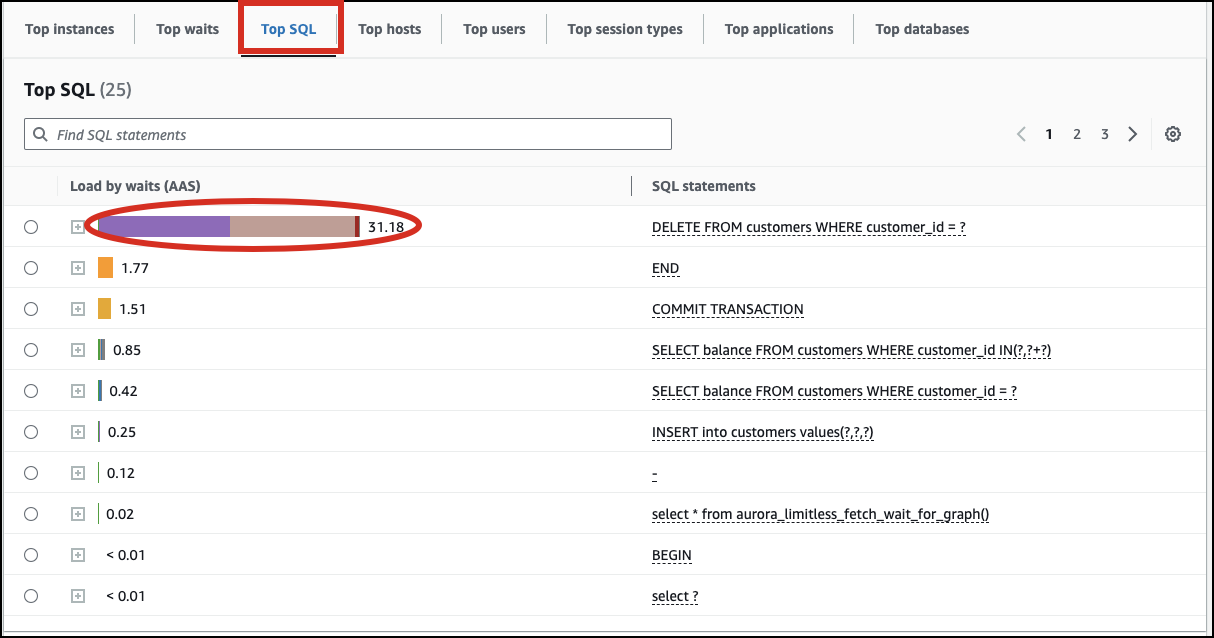Switch to the Top session types tab
1214x638 pixels.
[x=624, y=29]
